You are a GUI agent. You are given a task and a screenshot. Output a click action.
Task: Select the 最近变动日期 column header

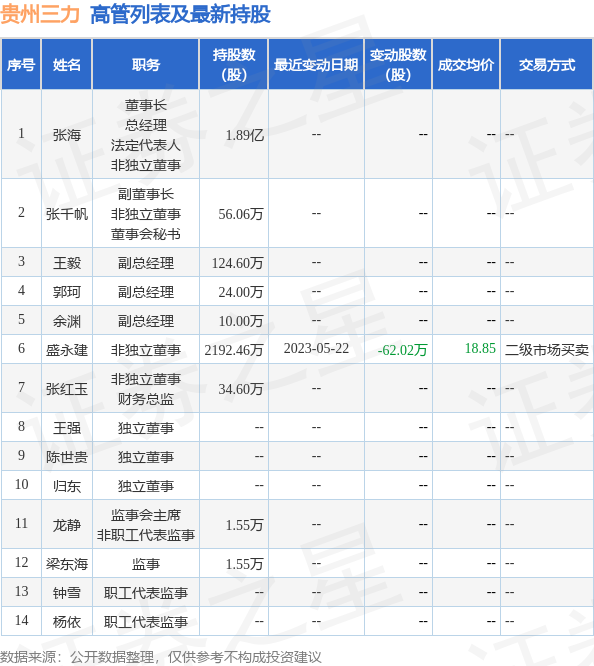click(x=316, y=65)
